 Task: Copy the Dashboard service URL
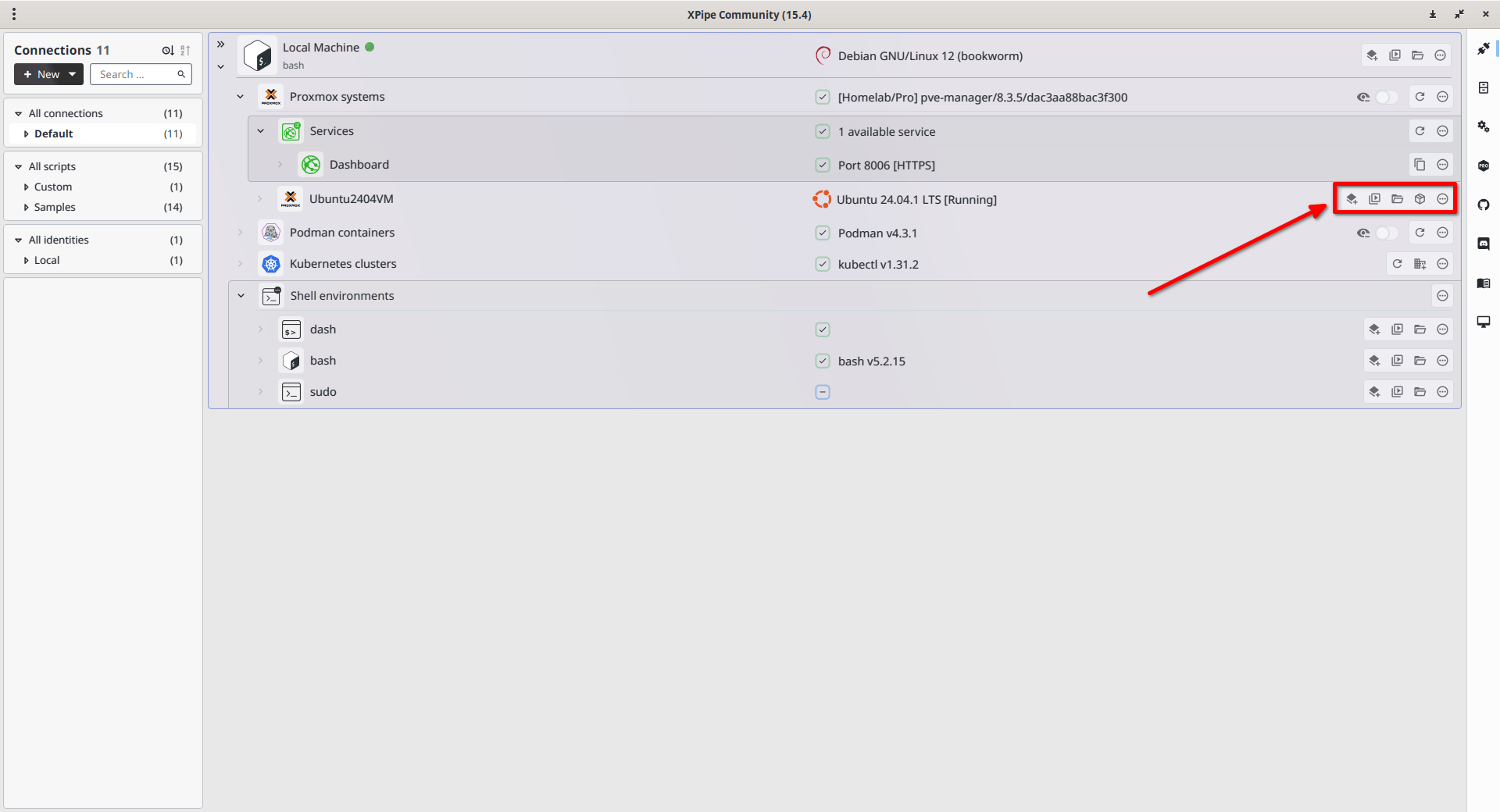tap(1420, 165)
